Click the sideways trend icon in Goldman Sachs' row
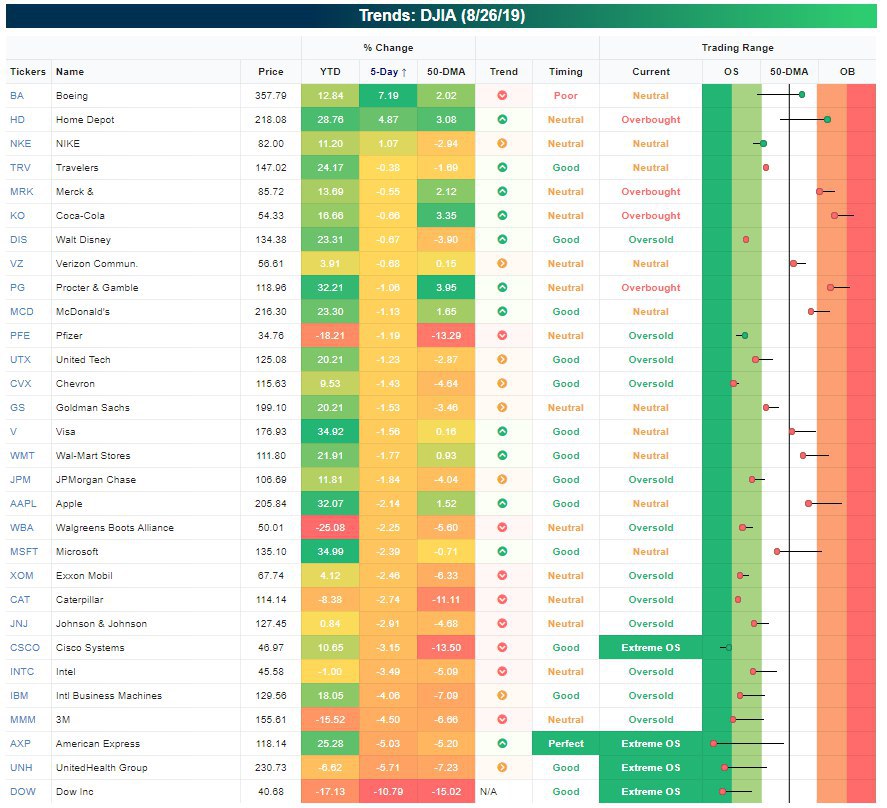 click(x=502, y=407)
